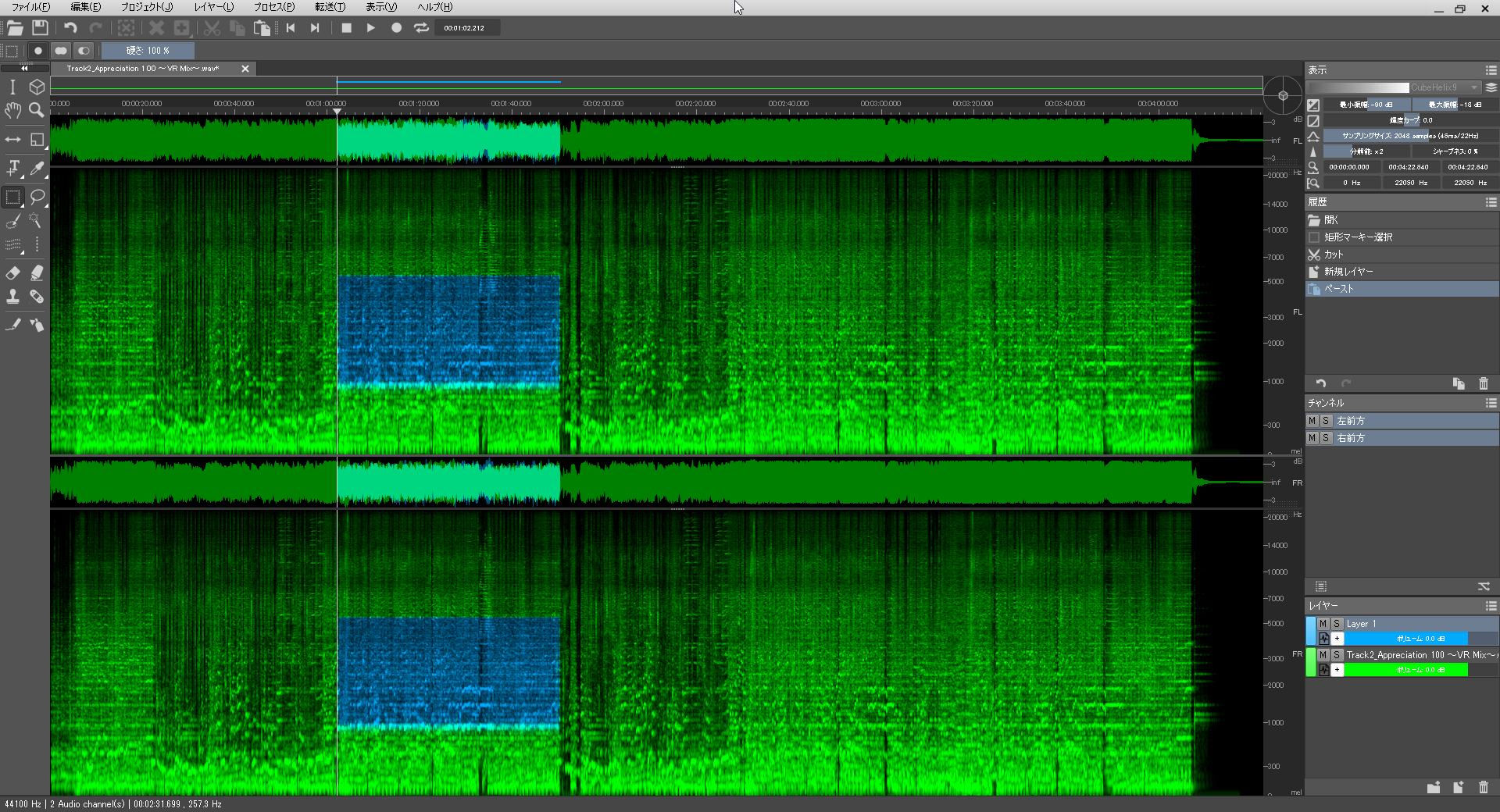Mute the 右前方 channel

tap(1312, 438)
